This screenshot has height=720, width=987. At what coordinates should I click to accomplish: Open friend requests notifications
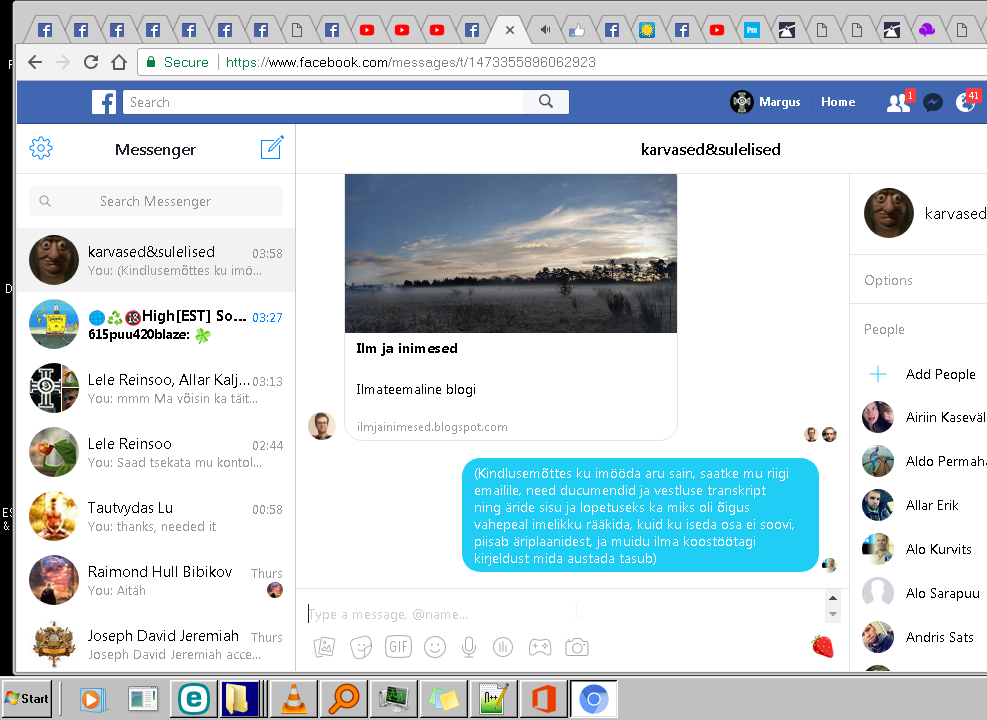click(x=898, y=102)
